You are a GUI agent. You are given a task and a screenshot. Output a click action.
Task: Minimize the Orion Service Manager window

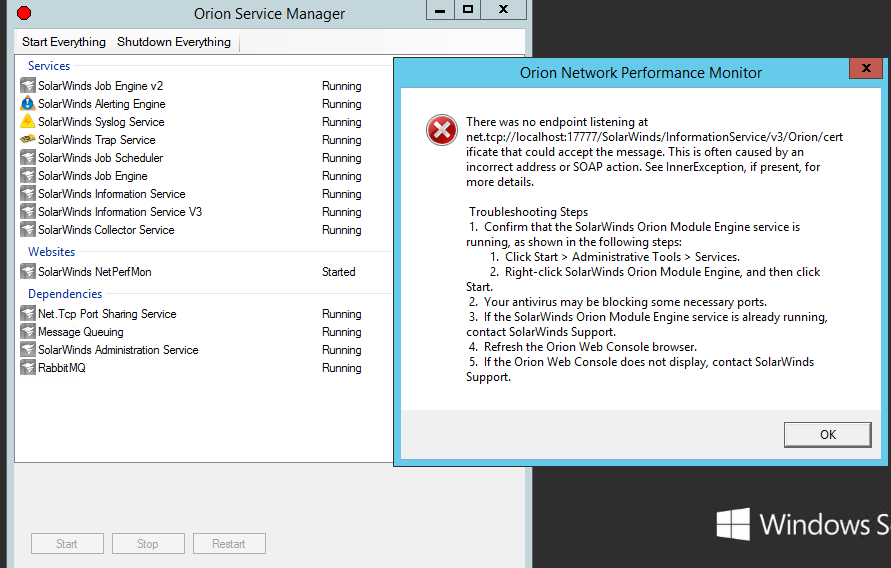click(440, 10)
